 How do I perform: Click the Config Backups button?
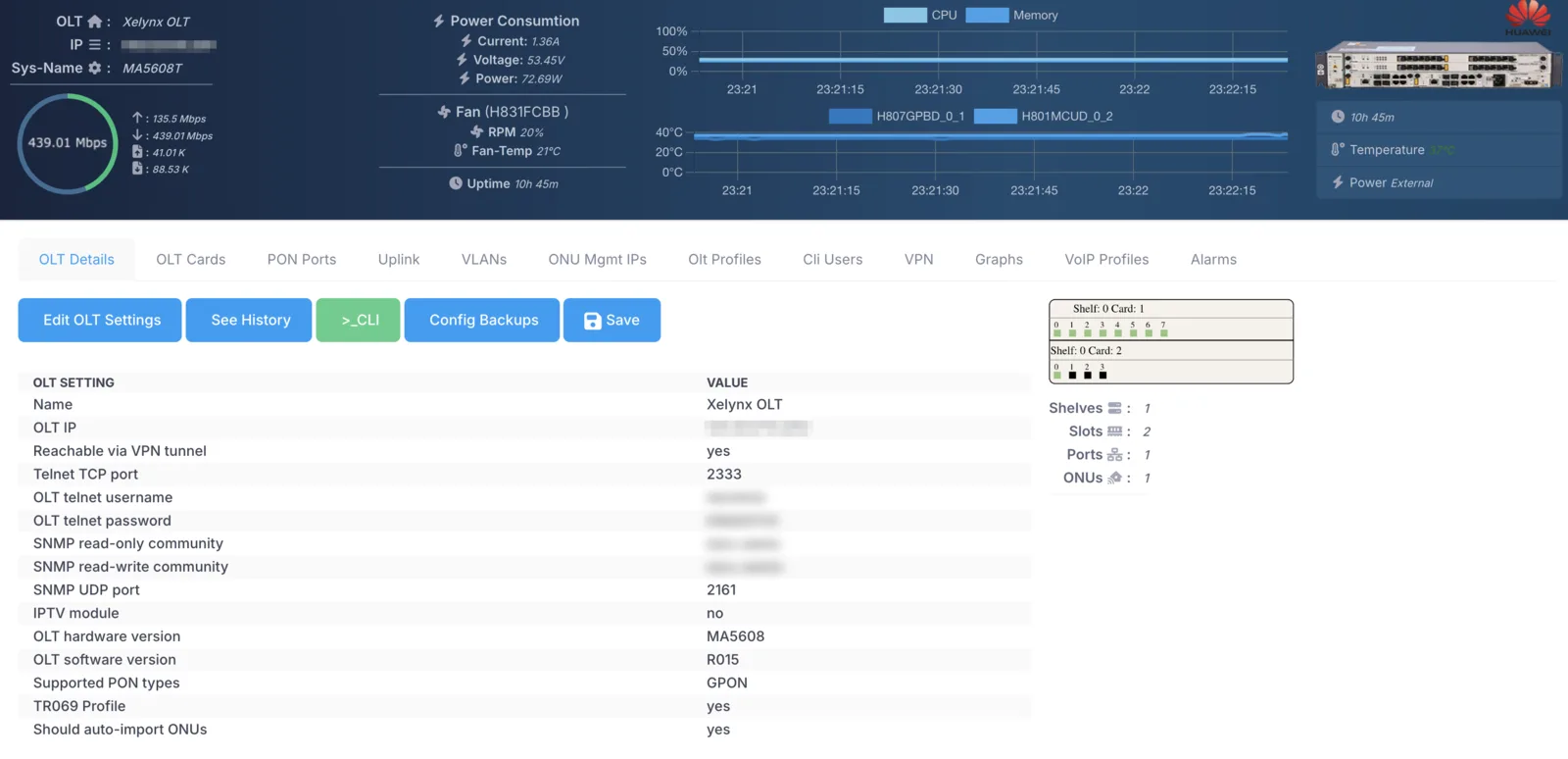482,321
